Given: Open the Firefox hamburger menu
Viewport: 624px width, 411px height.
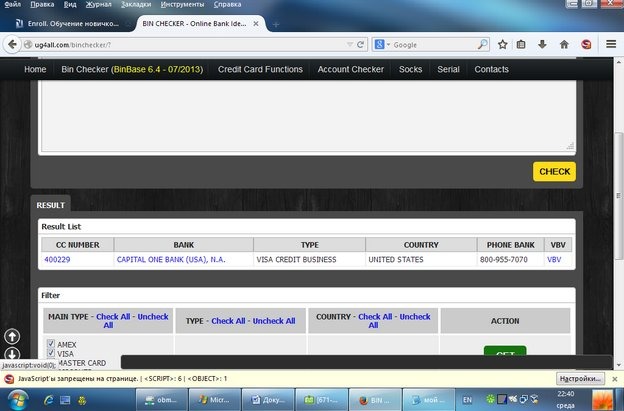Looking at the screenshot, I should [x=611, y=44].
